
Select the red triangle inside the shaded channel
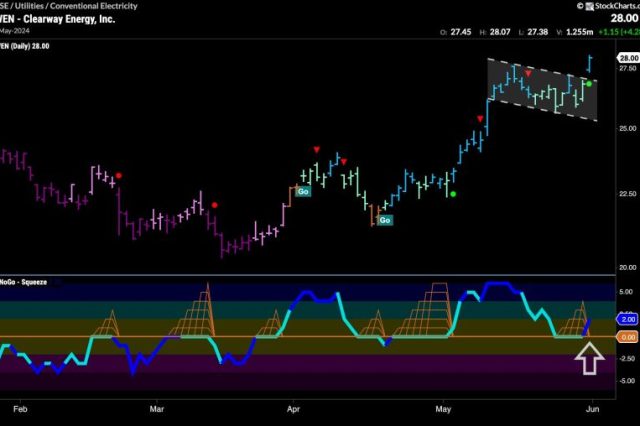pyautogui.click(x=528, y=73)
